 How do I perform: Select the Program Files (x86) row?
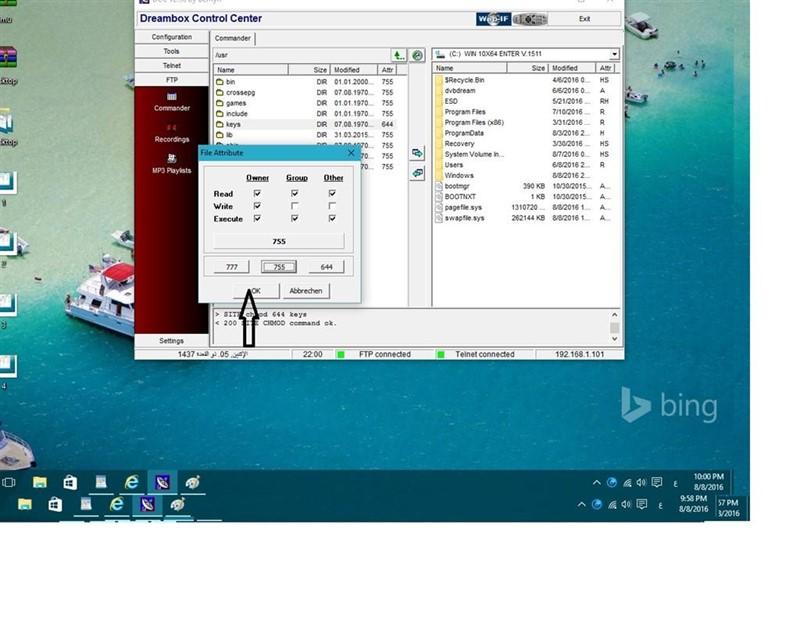[x=526, y=122]
